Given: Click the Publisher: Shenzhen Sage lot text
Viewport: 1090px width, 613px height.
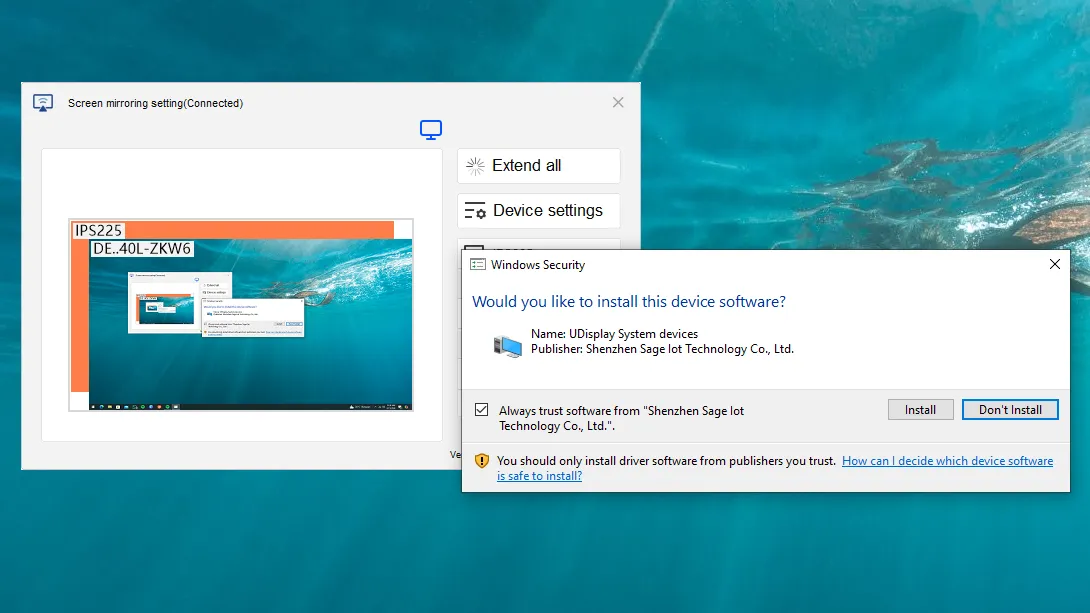Looking at the screenshot, I should 662,349.
